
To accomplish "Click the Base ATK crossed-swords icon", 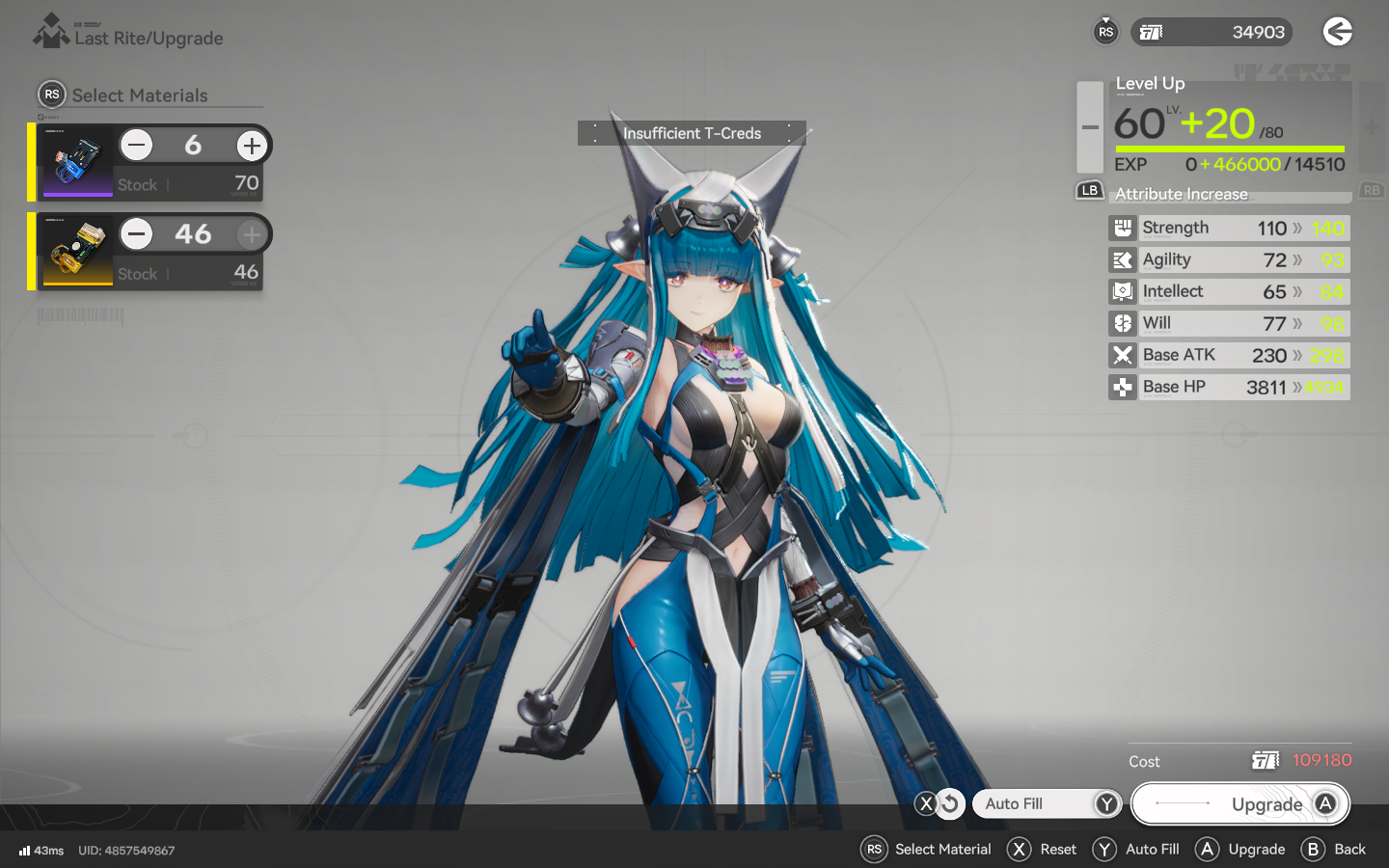I will coord(1123,355).
